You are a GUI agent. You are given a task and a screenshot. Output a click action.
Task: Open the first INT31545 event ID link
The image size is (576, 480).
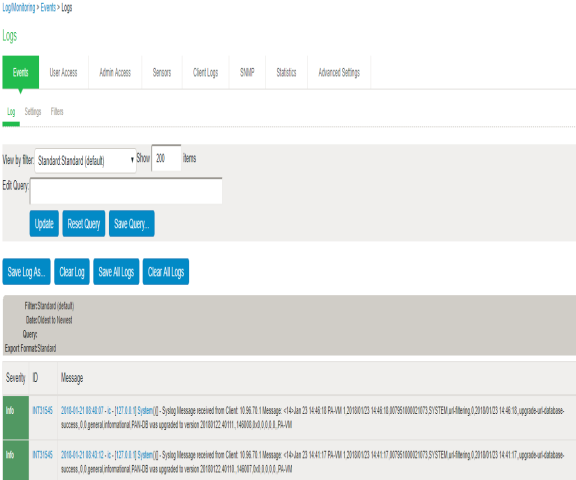43,411
